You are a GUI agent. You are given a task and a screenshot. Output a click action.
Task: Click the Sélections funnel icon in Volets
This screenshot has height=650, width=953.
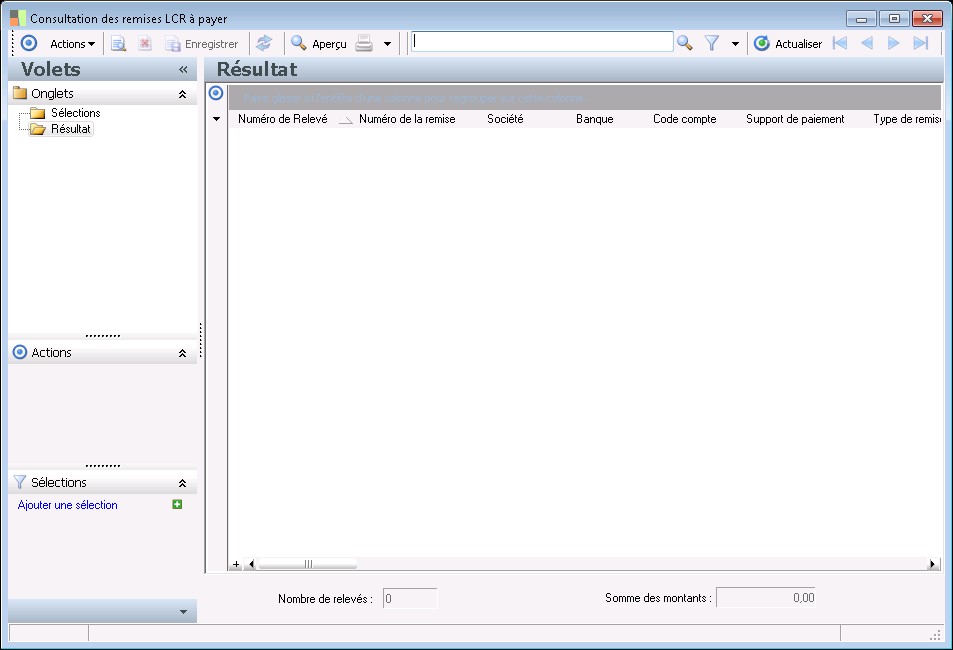[19, 482]
